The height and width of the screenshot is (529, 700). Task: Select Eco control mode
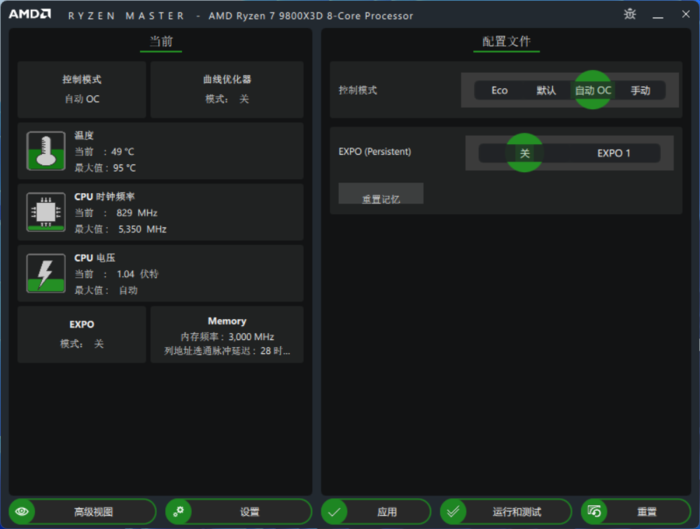pyautogui.click(x=499, y=90)
